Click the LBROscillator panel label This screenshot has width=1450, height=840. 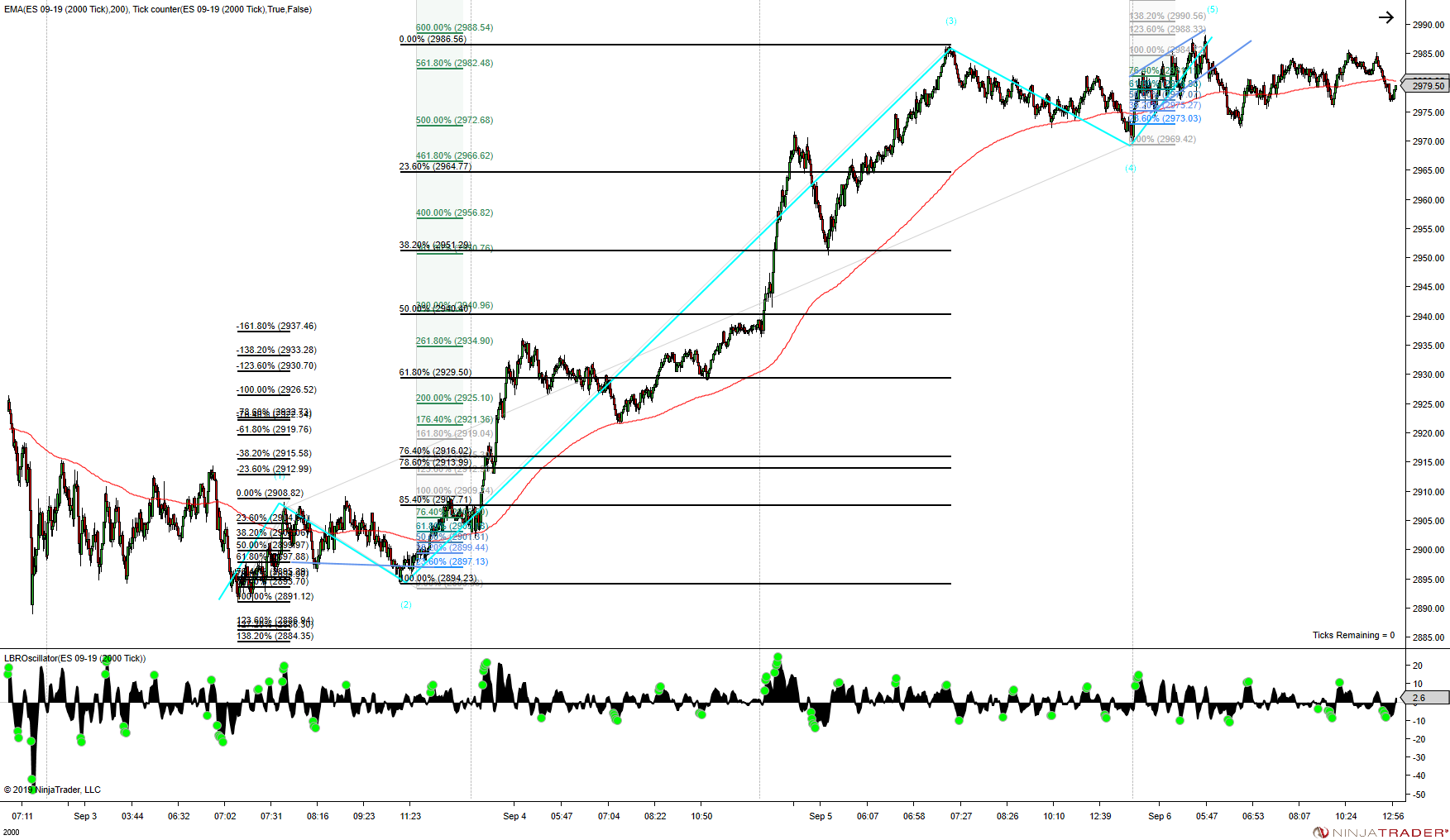74,658
